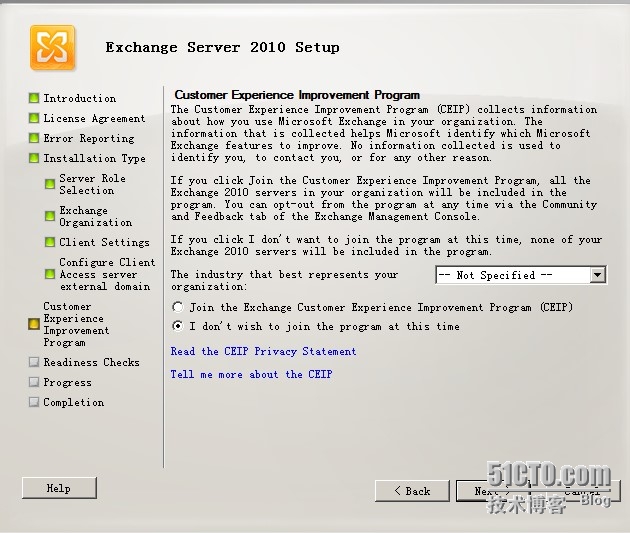630x533 pixels.
Task: Click the green License Agreement step indicator
Action: [x=34, y=118]
